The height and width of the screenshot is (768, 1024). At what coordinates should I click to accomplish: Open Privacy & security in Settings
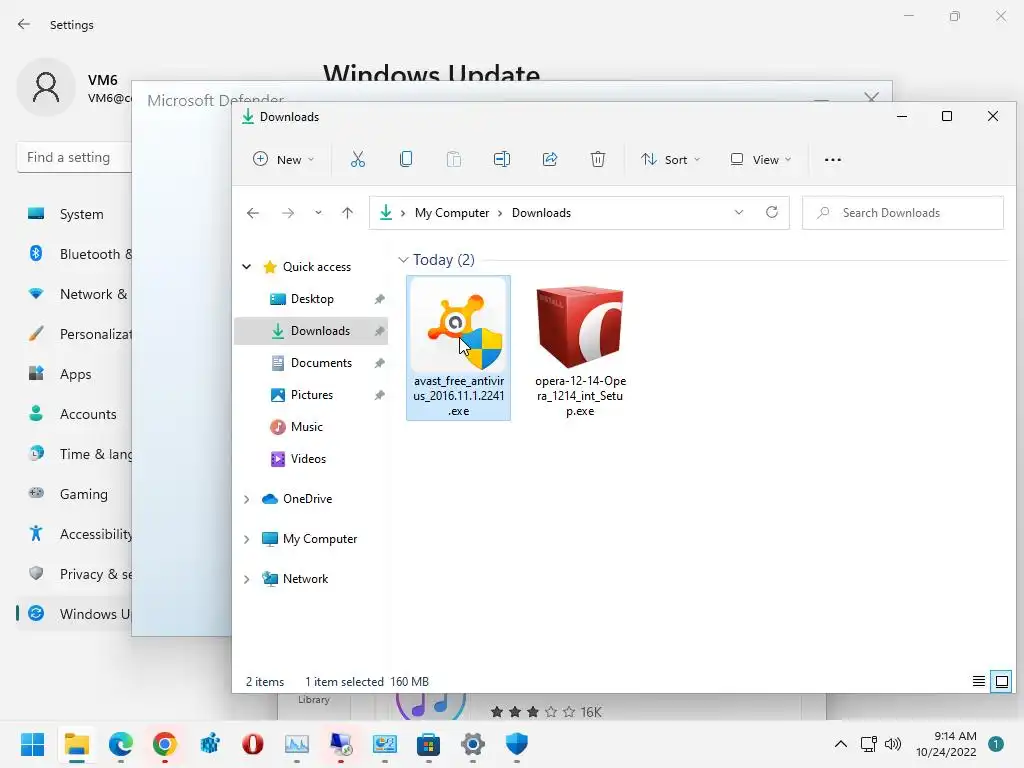click(74, 574)
